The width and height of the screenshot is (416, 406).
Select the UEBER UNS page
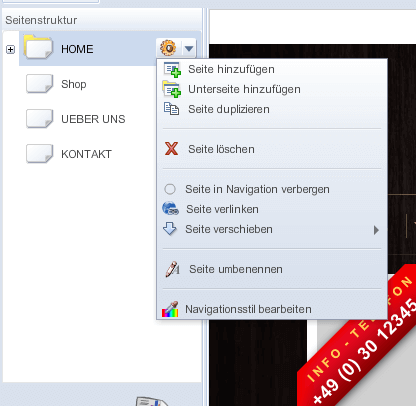[x=93, y=119]
